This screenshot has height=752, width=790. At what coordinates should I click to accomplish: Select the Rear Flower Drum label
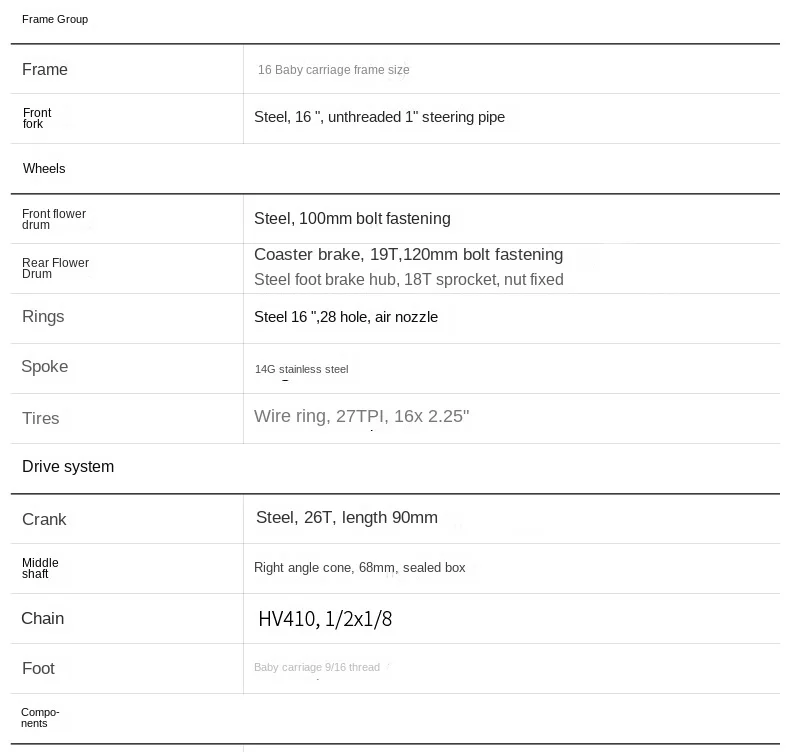(55, 268)
